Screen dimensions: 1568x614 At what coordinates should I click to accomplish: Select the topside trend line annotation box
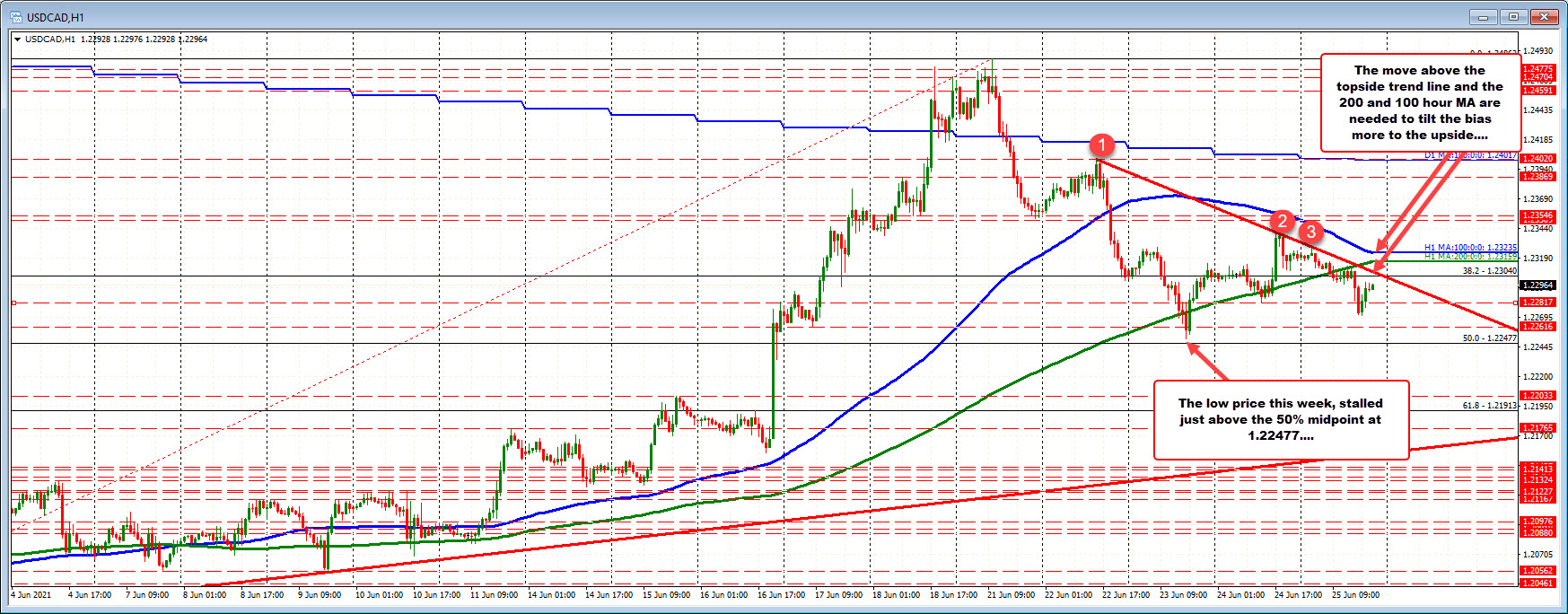1419,102
